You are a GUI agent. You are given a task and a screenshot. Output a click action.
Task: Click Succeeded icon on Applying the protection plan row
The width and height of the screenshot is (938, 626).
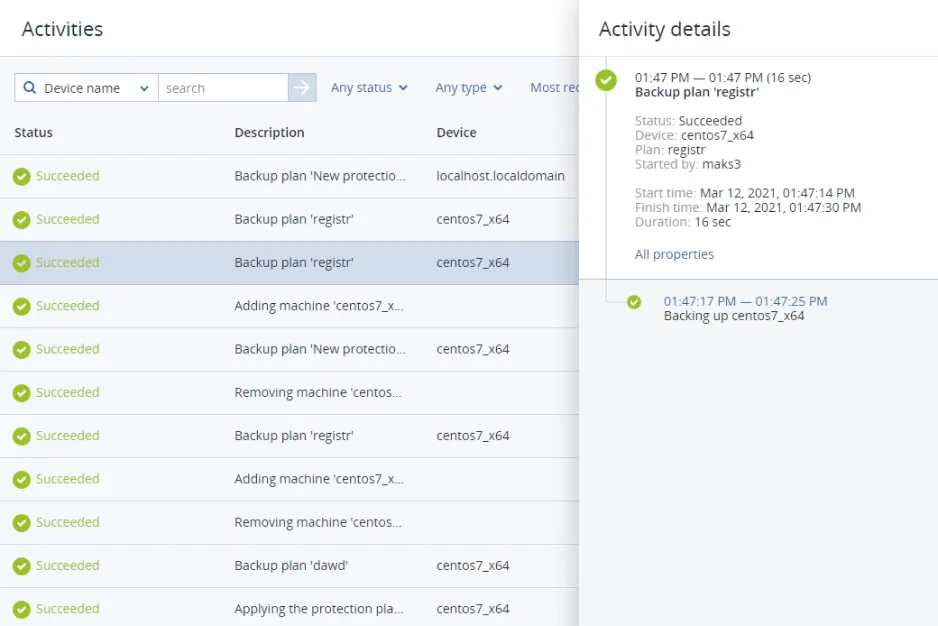(x=23, y=608)
